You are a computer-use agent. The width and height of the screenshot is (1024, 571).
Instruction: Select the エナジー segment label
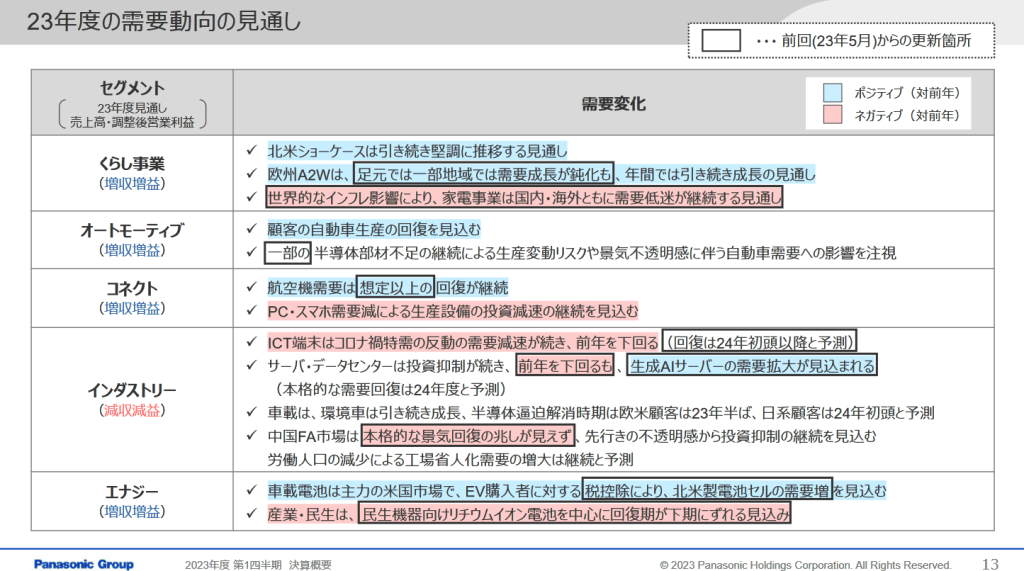(x=132, y=491)
